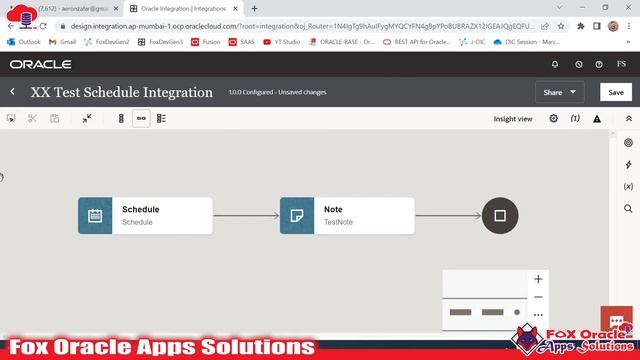Image resolution: width=640 pixels, height=360 pixels.
Task: Show more bookmarks with chevron
Action: tap(629, 42)
